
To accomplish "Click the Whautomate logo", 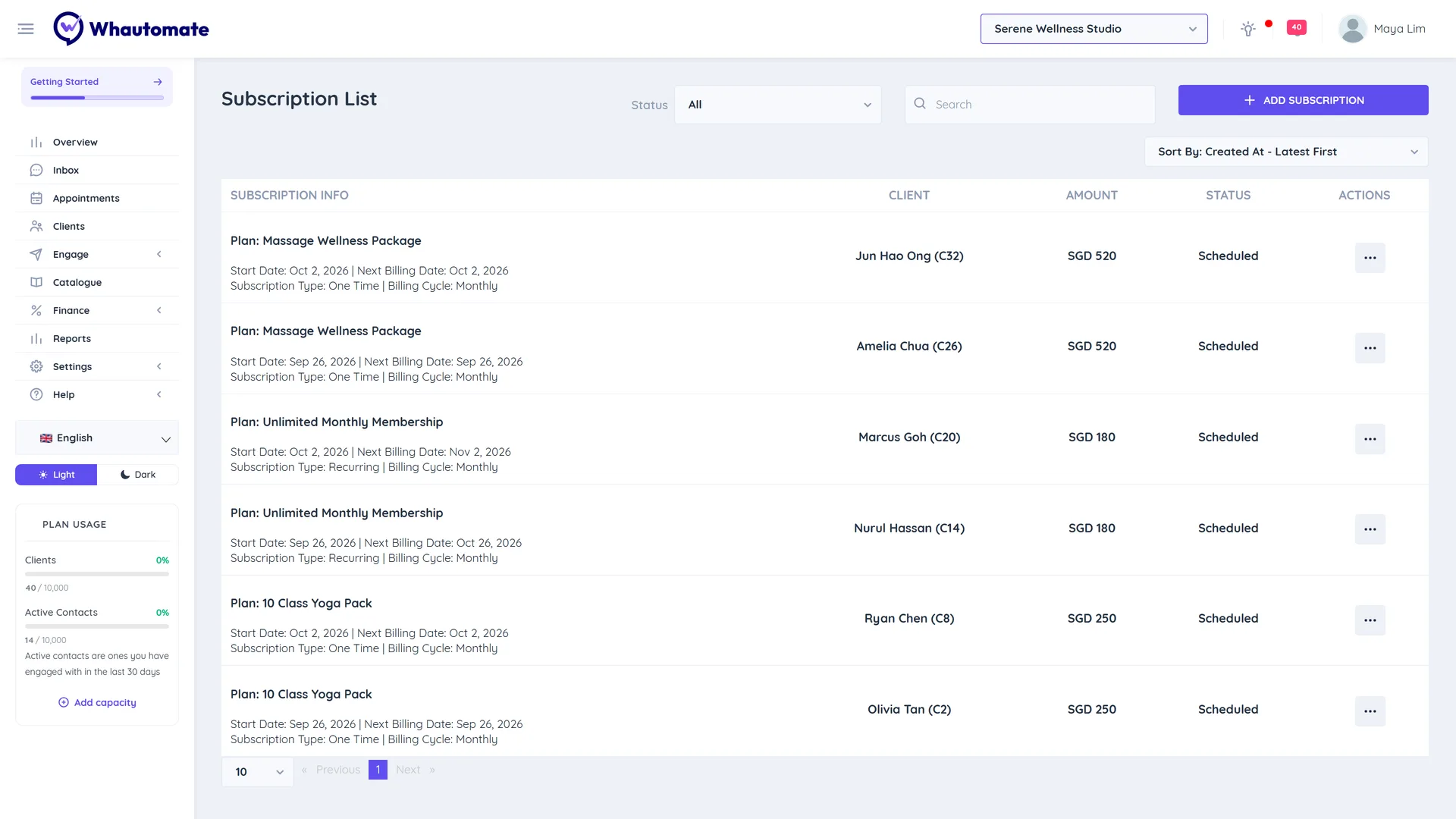I will [131, 29].
